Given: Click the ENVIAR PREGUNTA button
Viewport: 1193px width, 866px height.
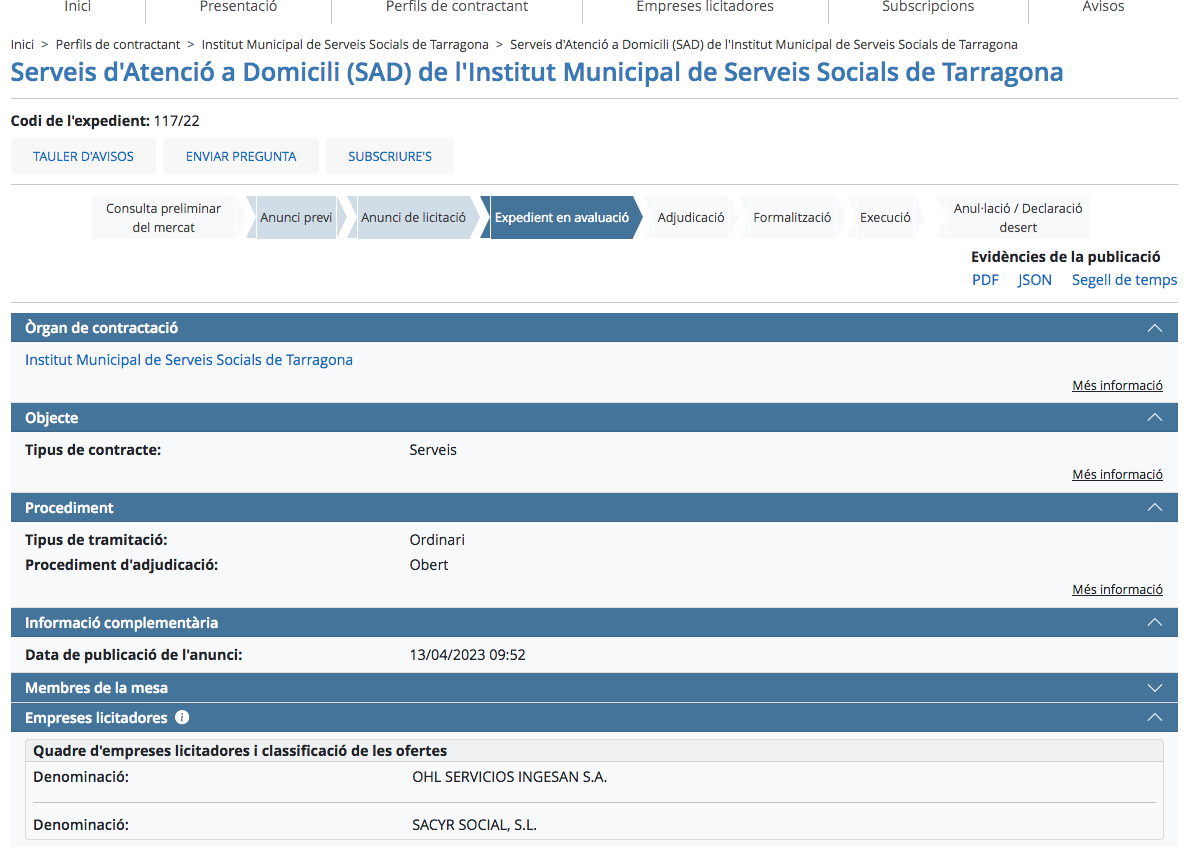Looking at the screenshot, I should pos(241,157).
